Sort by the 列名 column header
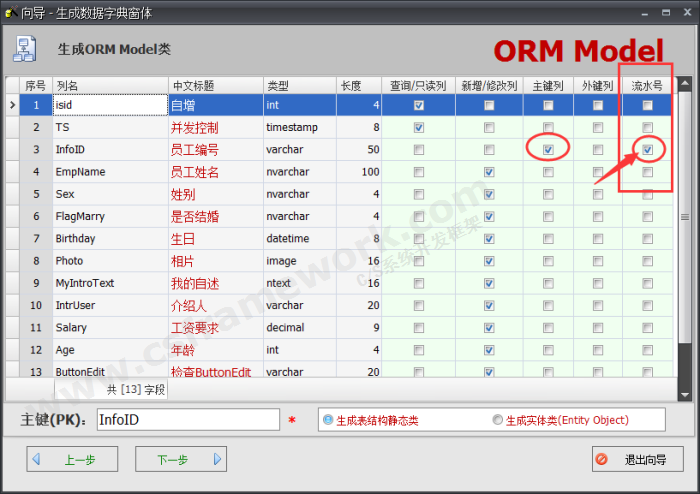 (x=110, y=86)
